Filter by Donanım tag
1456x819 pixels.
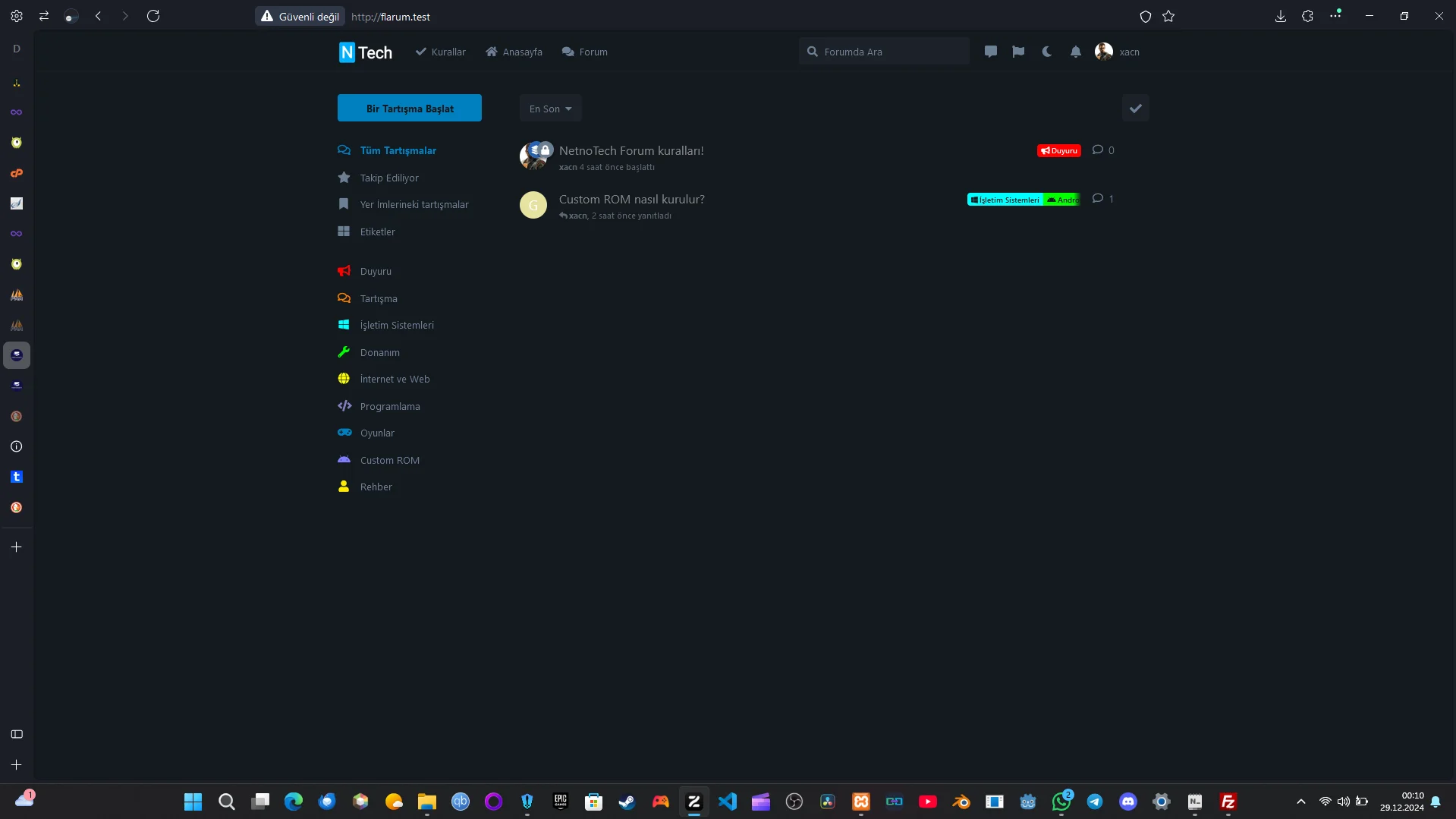(369, 352)
